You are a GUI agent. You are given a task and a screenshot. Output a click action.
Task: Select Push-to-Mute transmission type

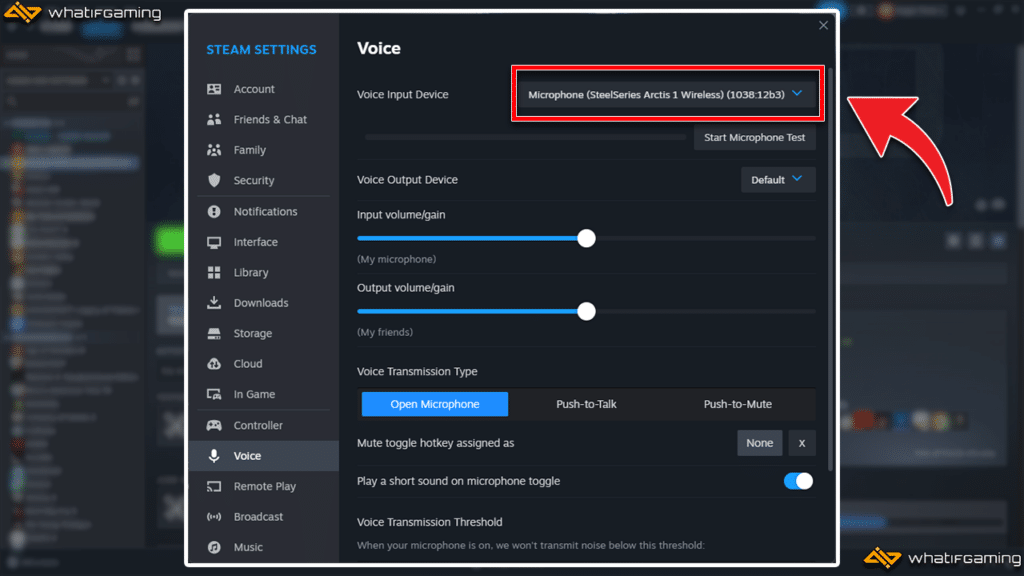737,404
